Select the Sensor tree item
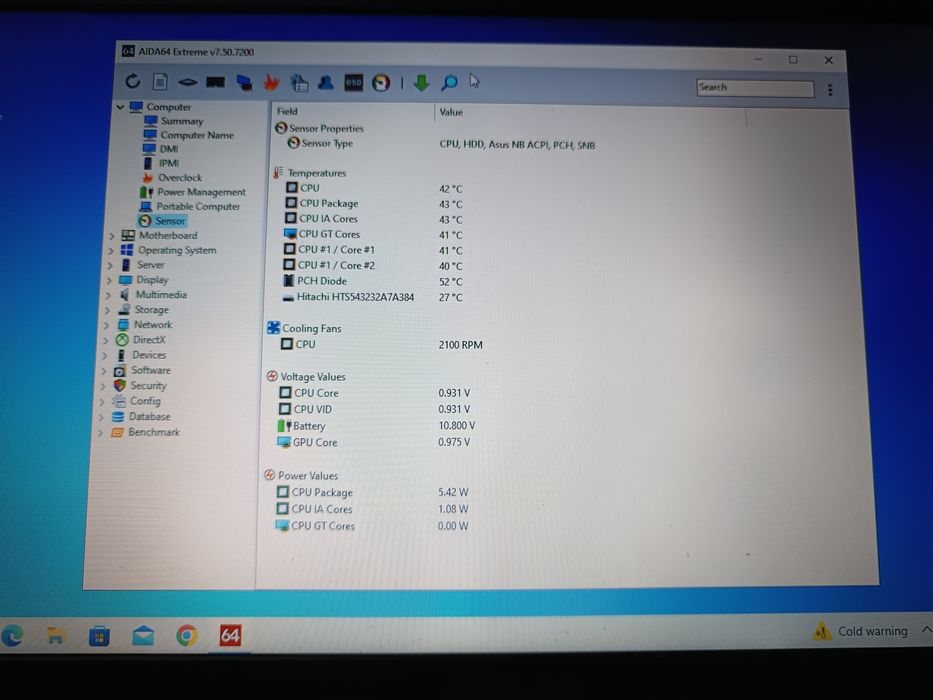The height and width of the screenshot is (700, 933). coord(162,221)
